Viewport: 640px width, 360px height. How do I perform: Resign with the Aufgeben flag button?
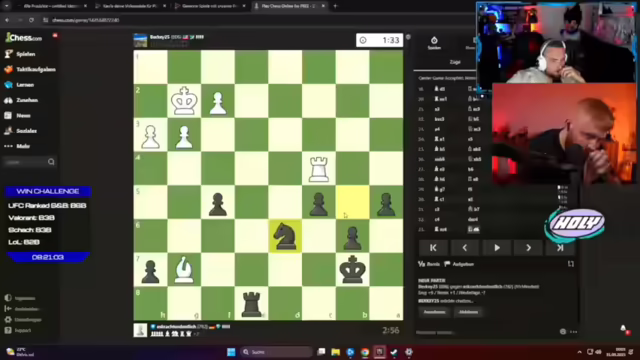459,264
